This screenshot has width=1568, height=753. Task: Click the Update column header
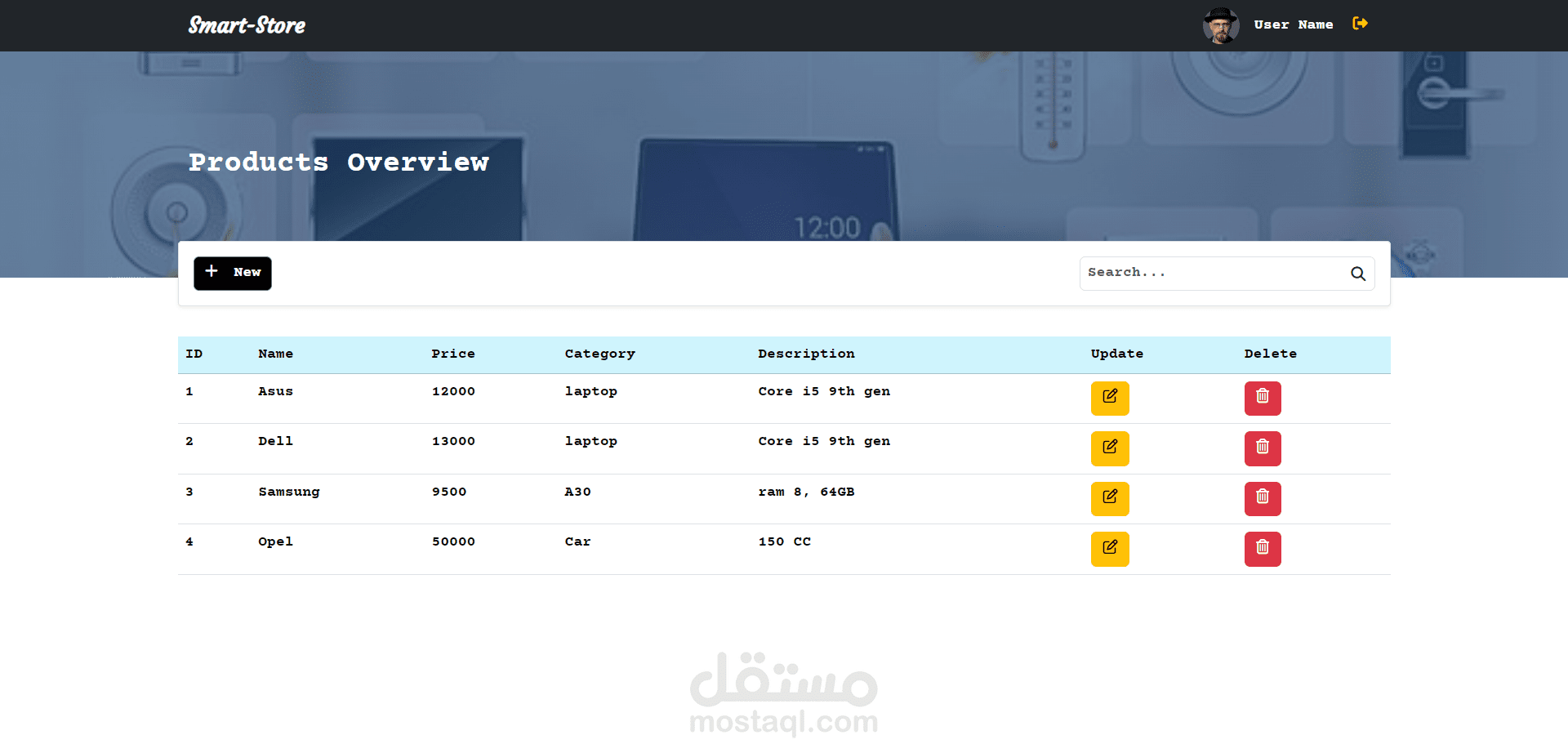point(1117,354)
